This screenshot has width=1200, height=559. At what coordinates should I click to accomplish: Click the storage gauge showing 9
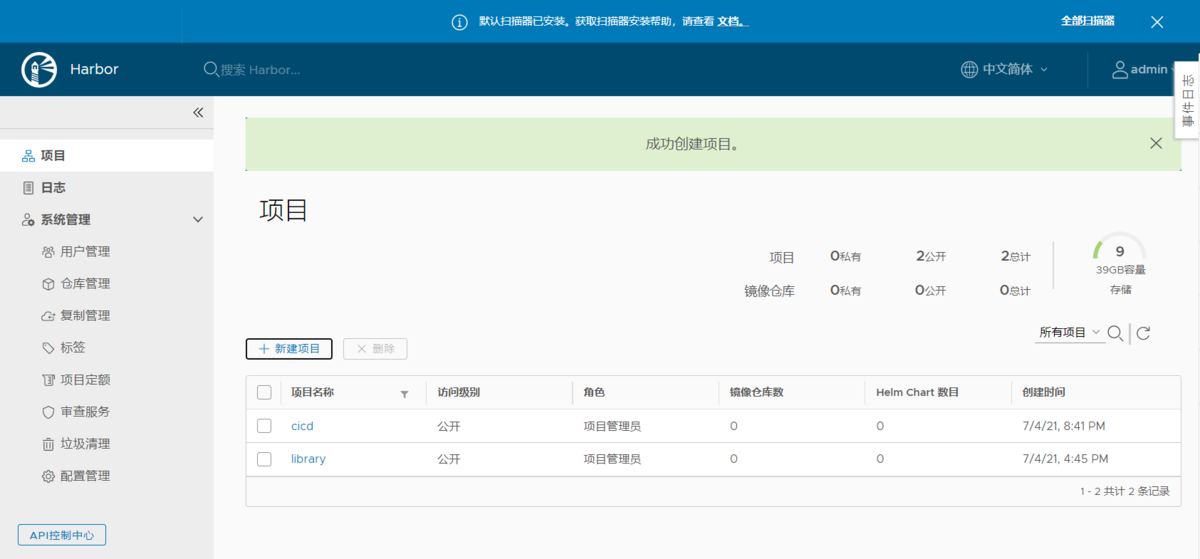pyautogui.click(x=1119, y=252)
